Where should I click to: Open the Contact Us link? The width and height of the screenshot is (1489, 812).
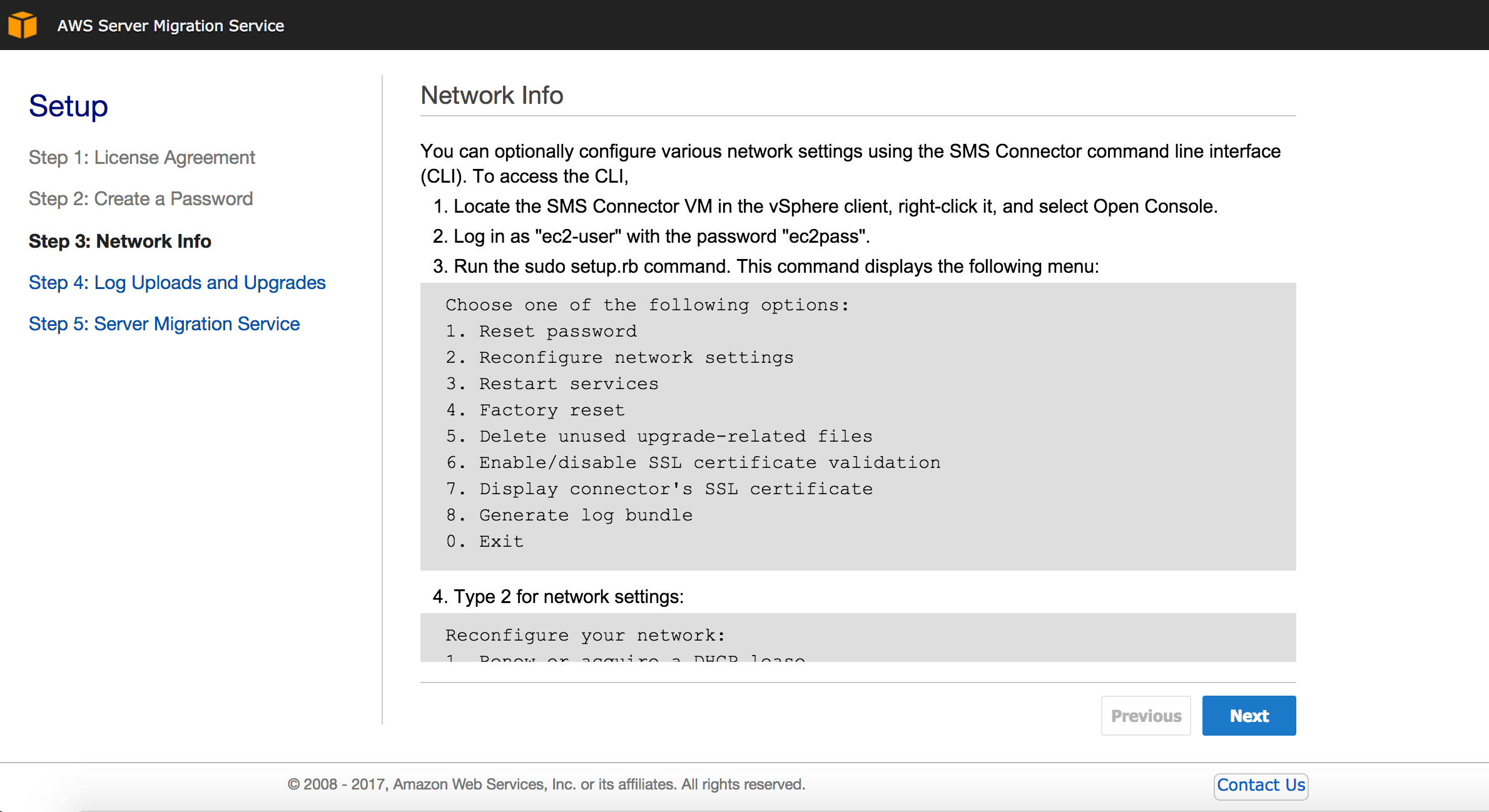tap(1260, 785)
